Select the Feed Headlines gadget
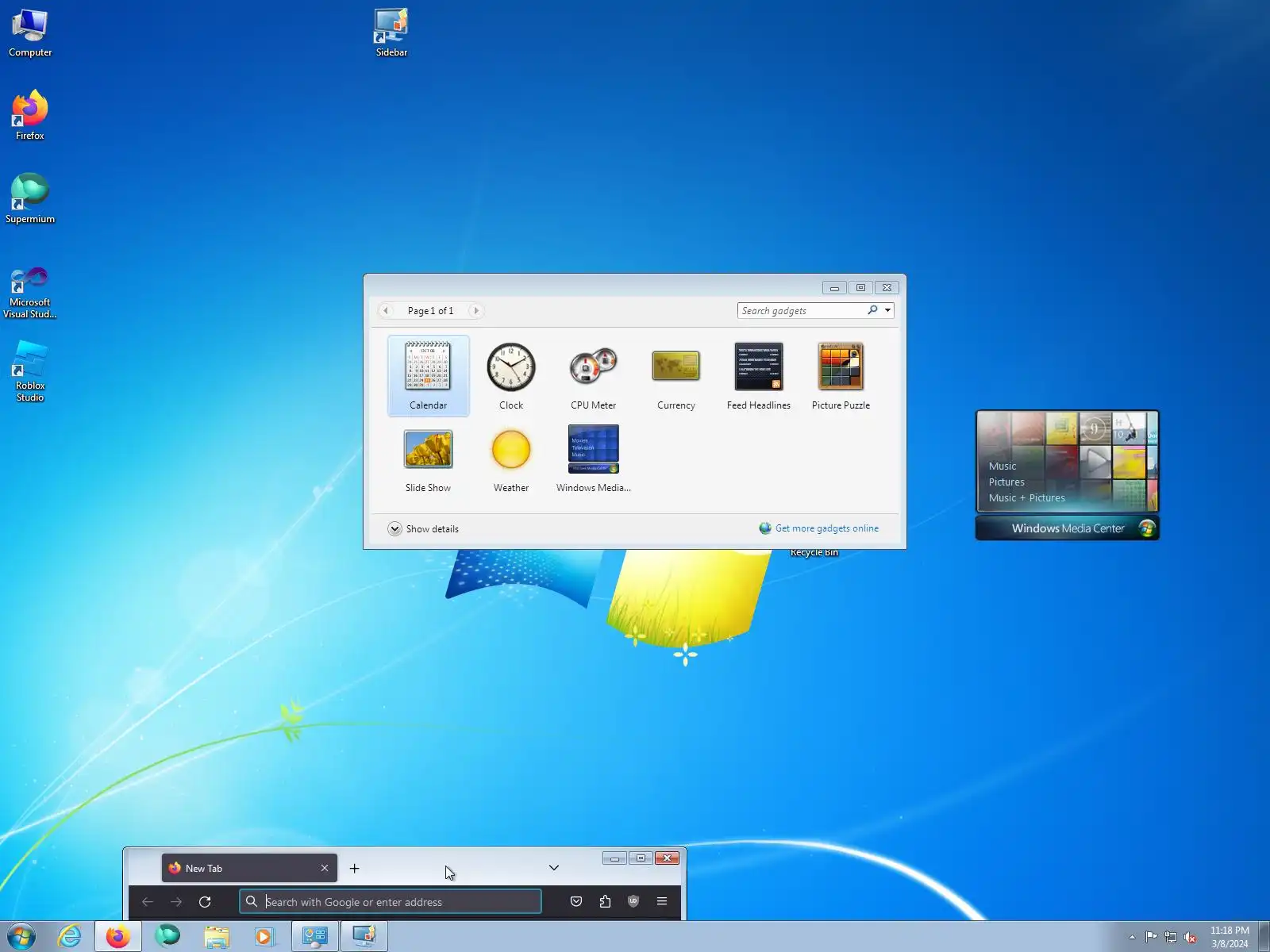The height and width of the screenshot is (952, 1270). (759, 375)
